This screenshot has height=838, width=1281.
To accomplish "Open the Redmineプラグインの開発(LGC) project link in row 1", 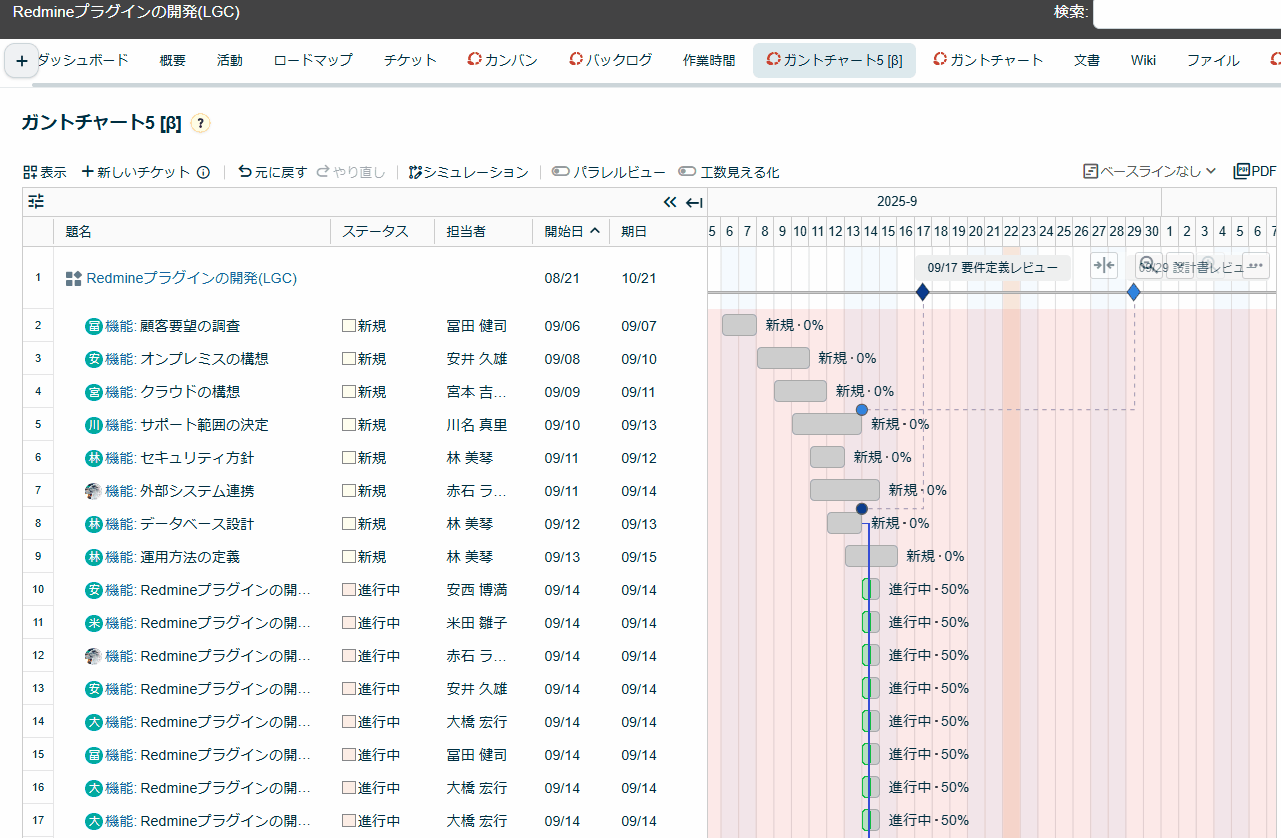I will [192, 278].
